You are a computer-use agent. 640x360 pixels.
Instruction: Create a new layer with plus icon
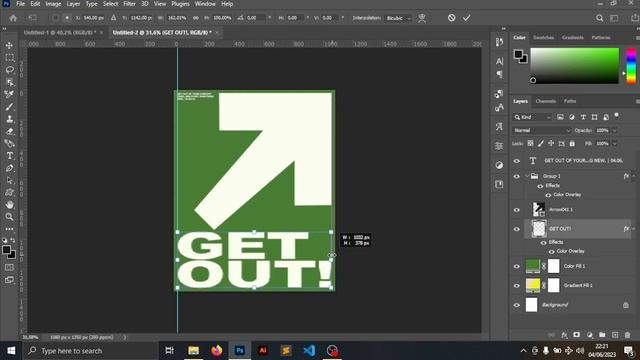click(615, 335)
